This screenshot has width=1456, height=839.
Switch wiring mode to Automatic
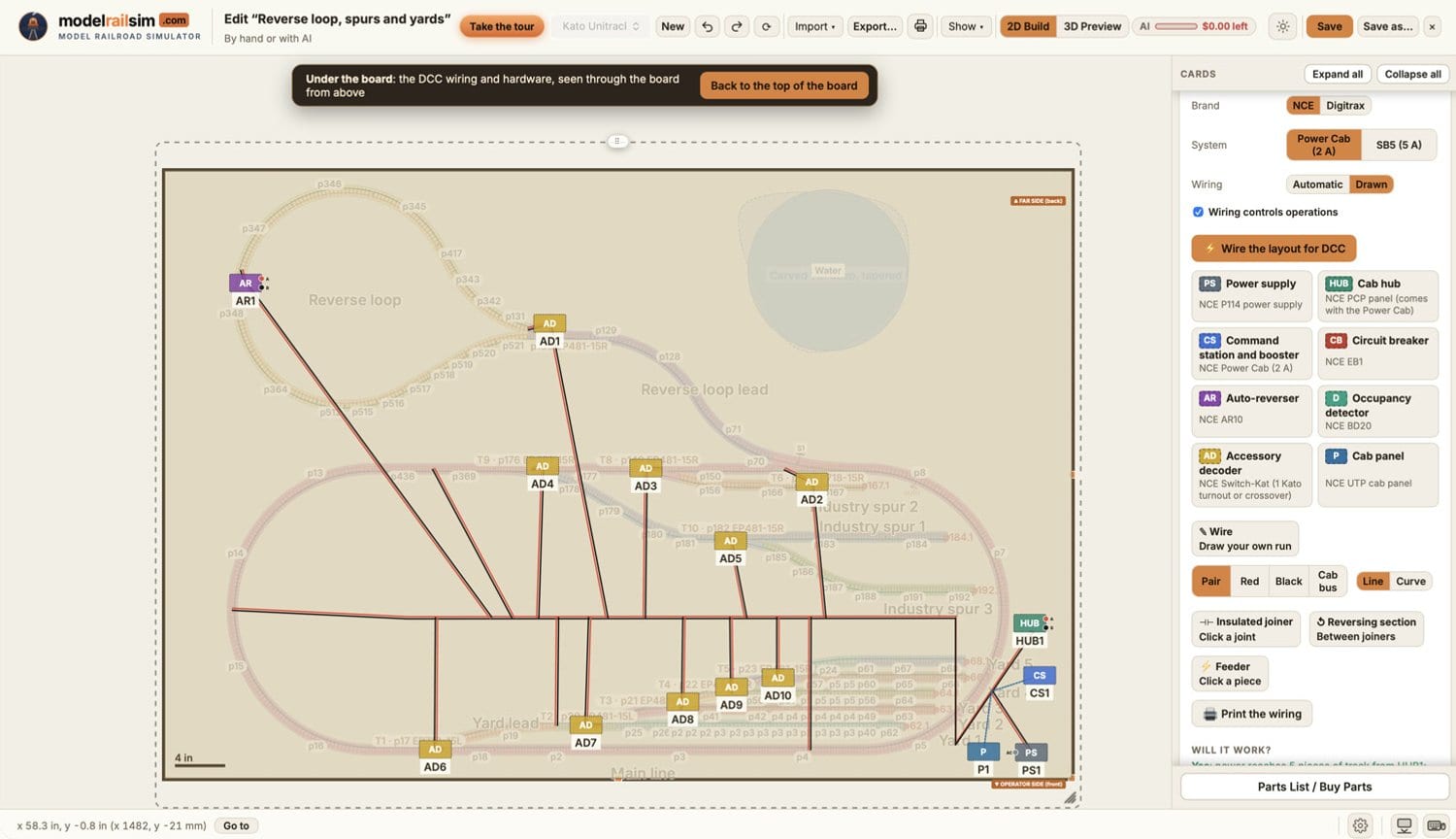click(1317, 185)
